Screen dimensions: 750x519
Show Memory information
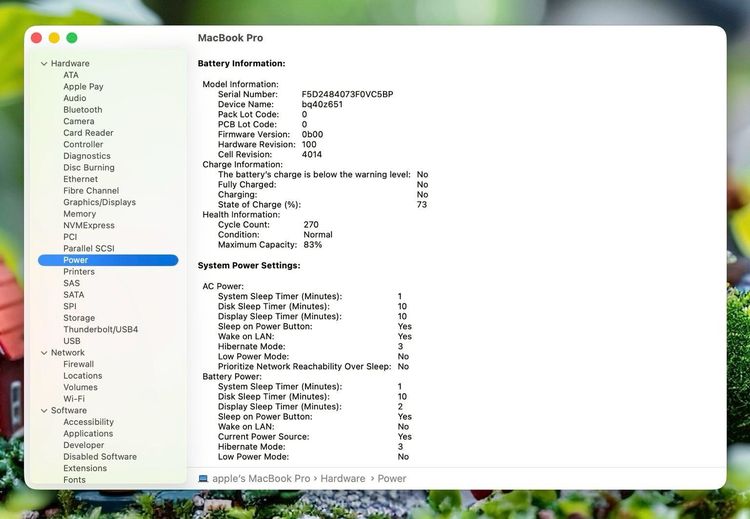(x=79, y=214)
